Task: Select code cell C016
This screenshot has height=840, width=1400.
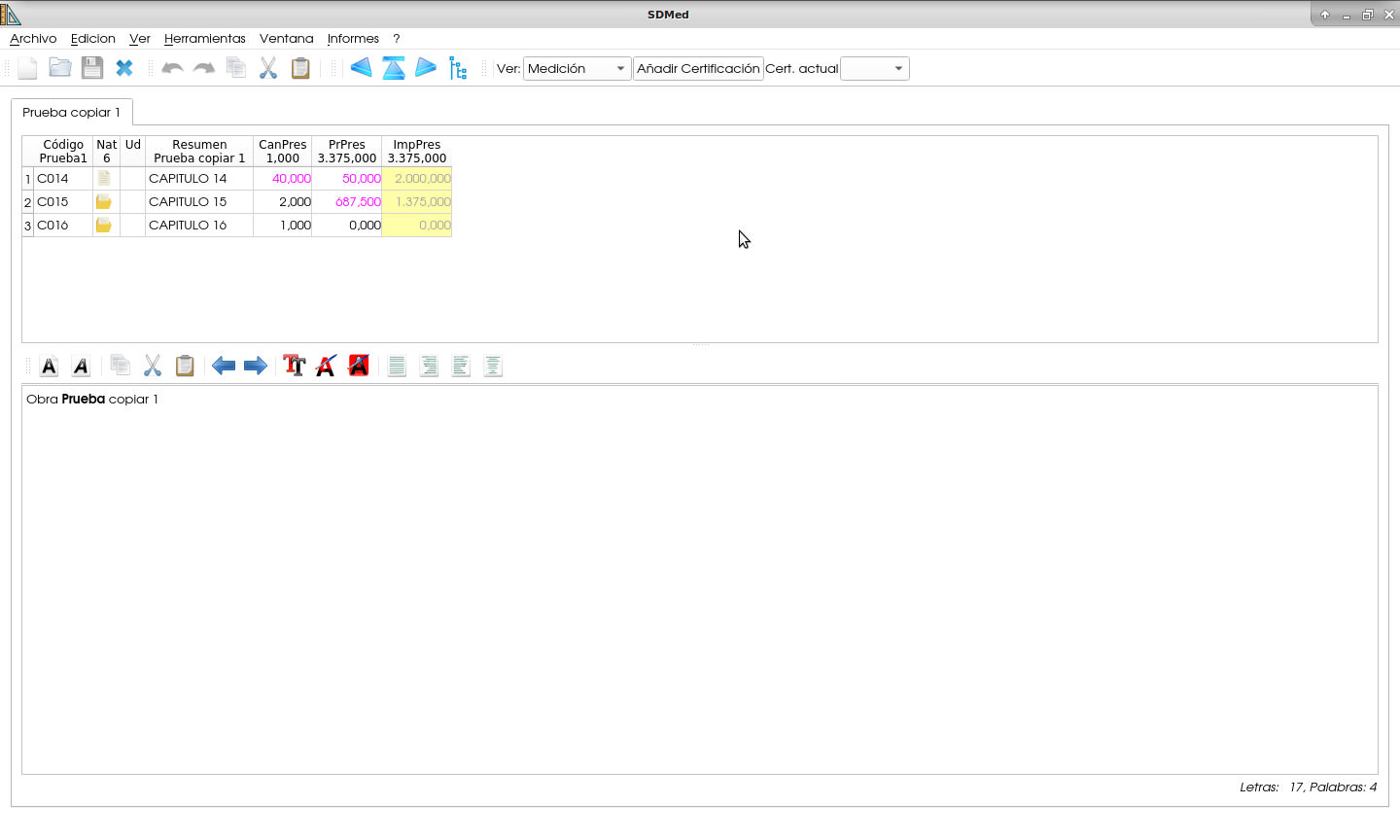Action: click(63, 225)
